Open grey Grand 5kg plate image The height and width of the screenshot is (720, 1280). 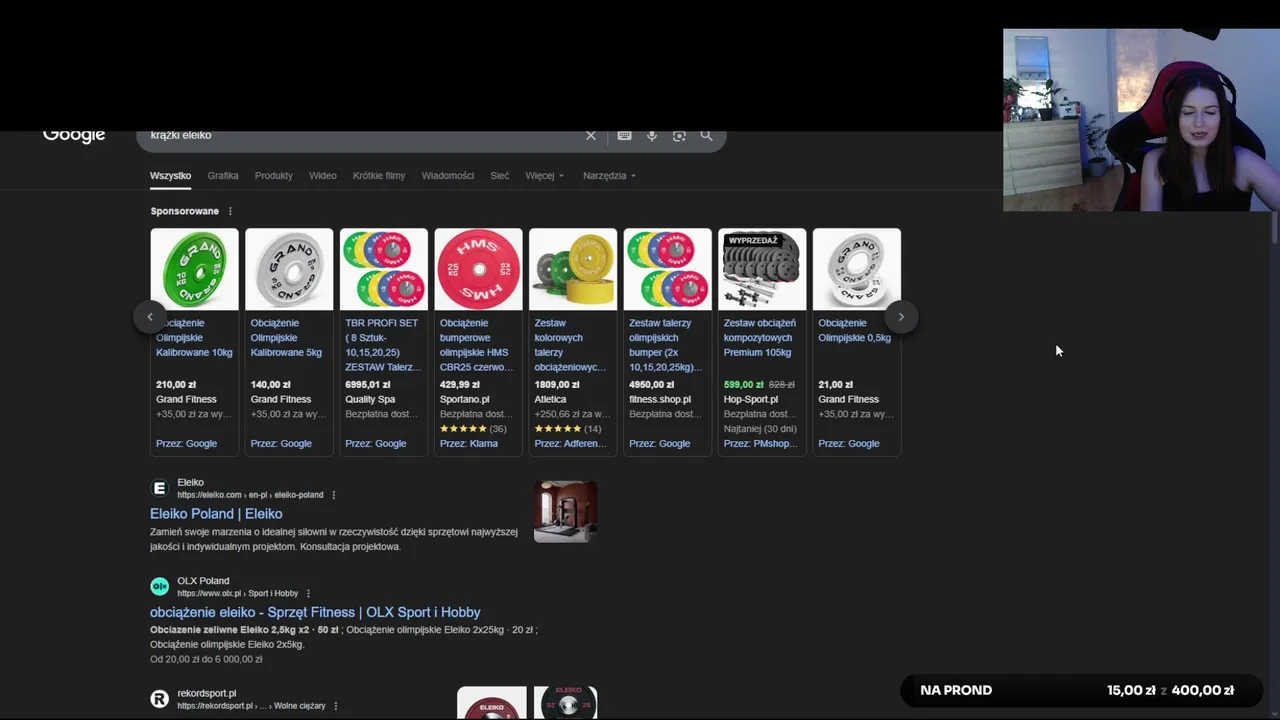289,269
